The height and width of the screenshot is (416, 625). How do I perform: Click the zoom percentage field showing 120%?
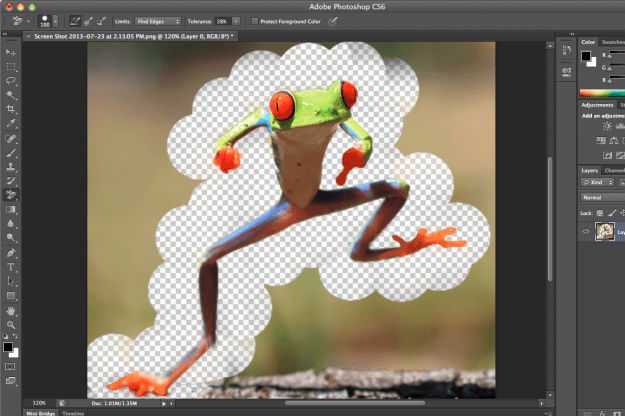[x=38, y=403]
